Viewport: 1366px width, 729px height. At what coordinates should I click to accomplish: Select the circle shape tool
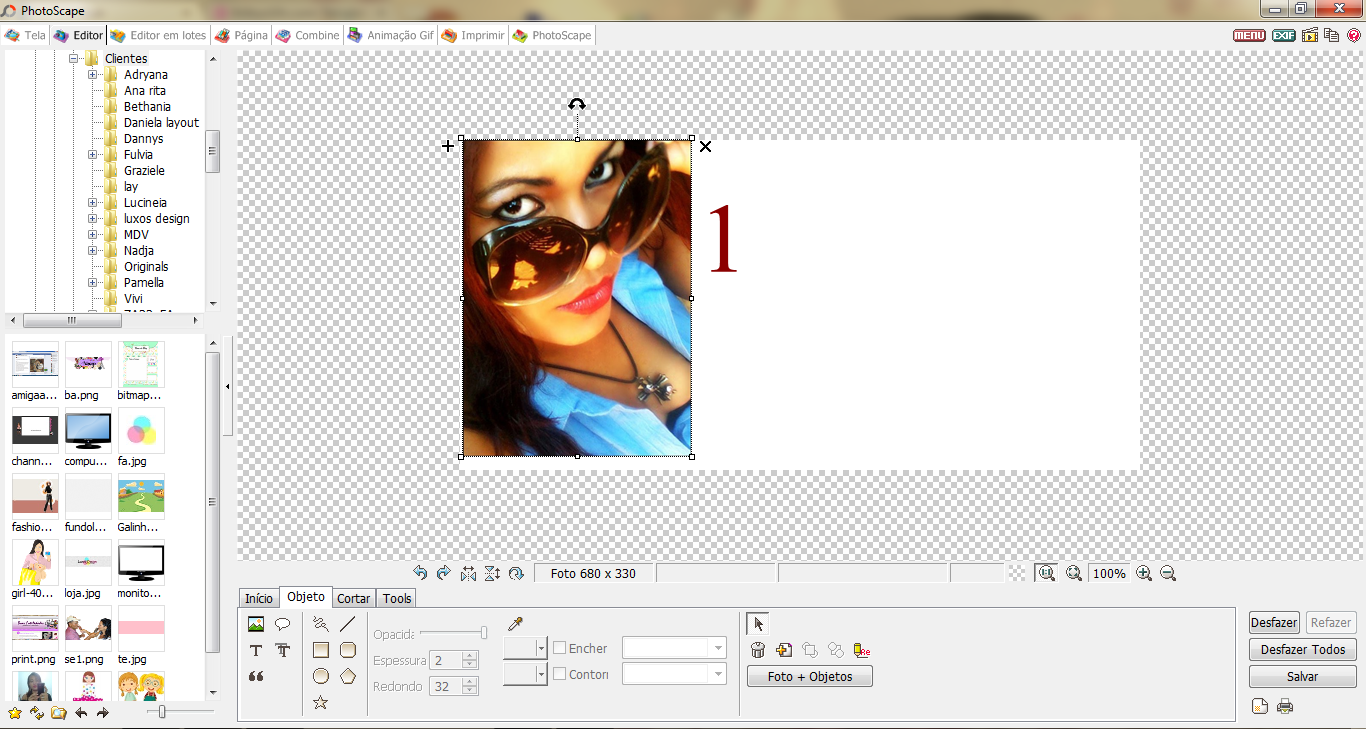click(x=320, y=676)
